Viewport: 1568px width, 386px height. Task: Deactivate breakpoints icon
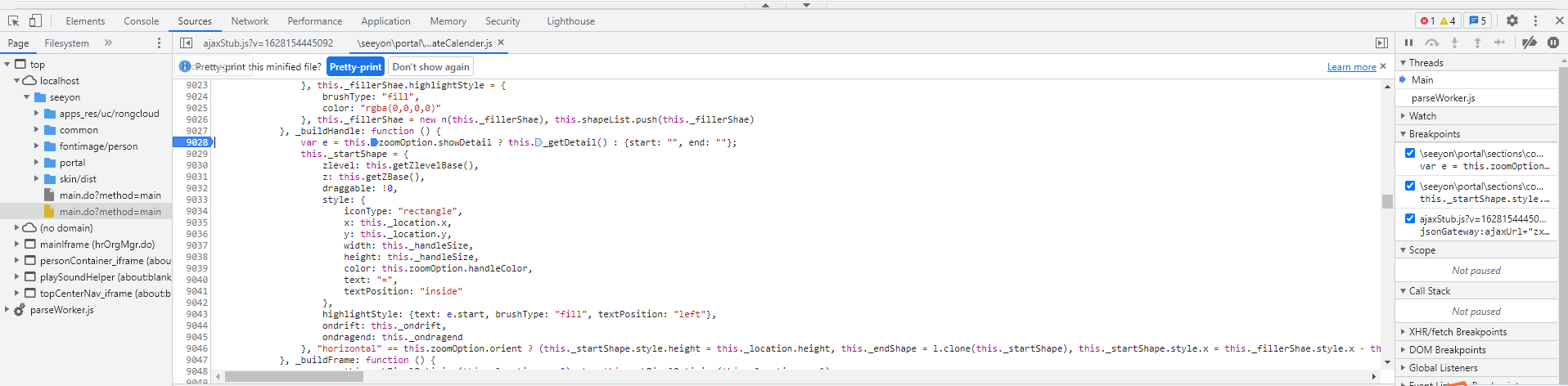coord(1530,43)
